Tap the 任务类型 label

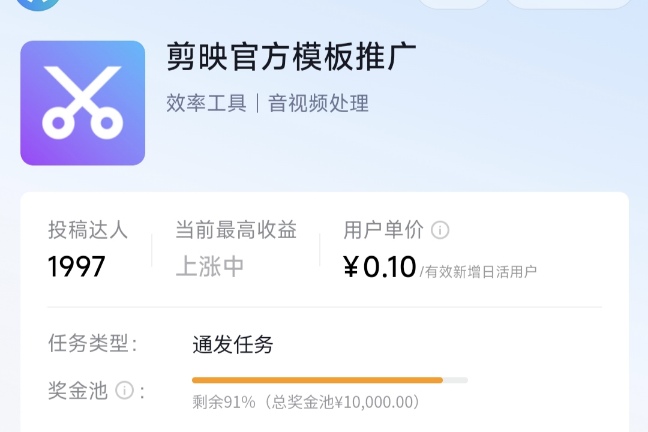pyautogui.click(x=93, y=344)
